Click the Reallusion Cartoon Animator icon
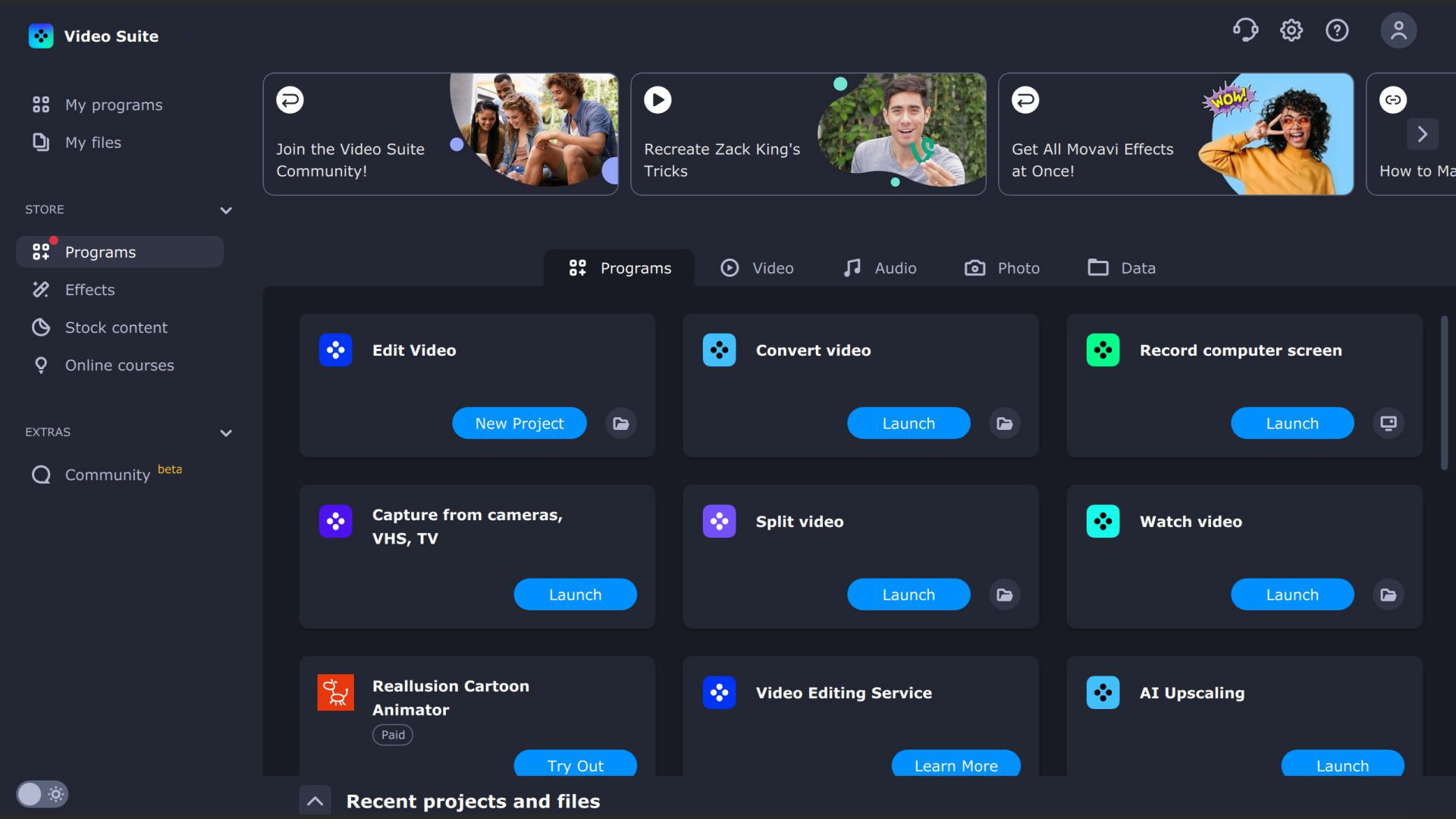 335,692
